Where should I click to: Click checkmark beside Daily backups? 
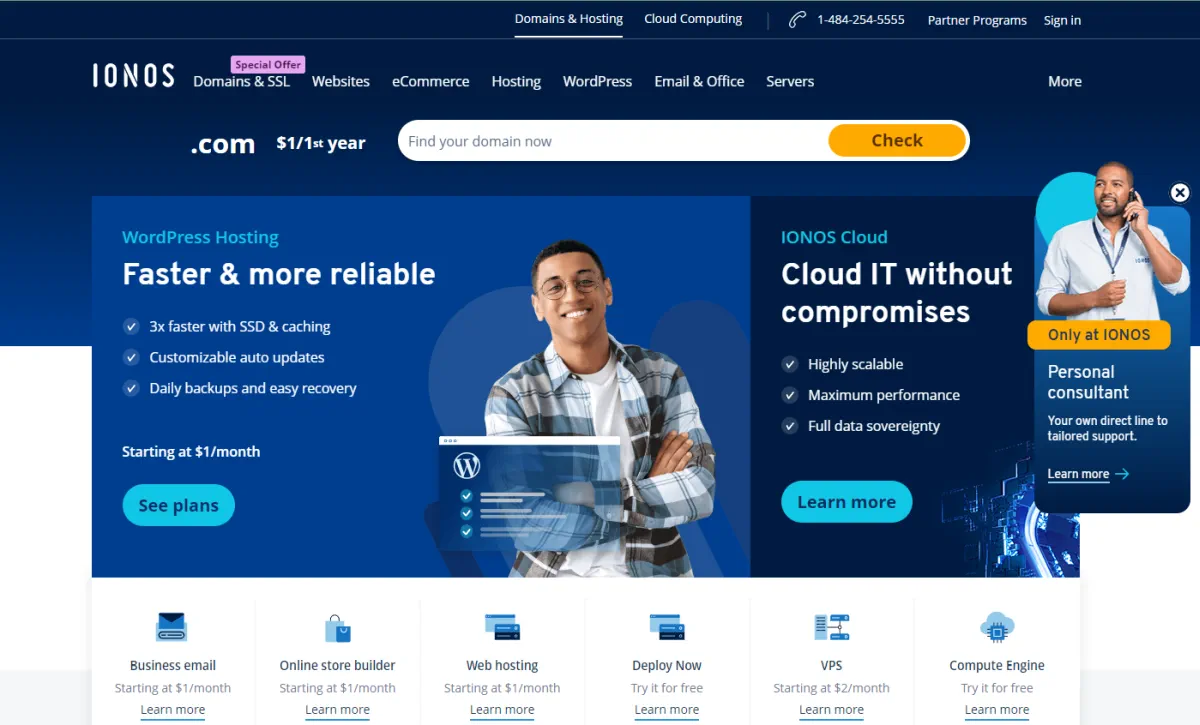(131, 388)
